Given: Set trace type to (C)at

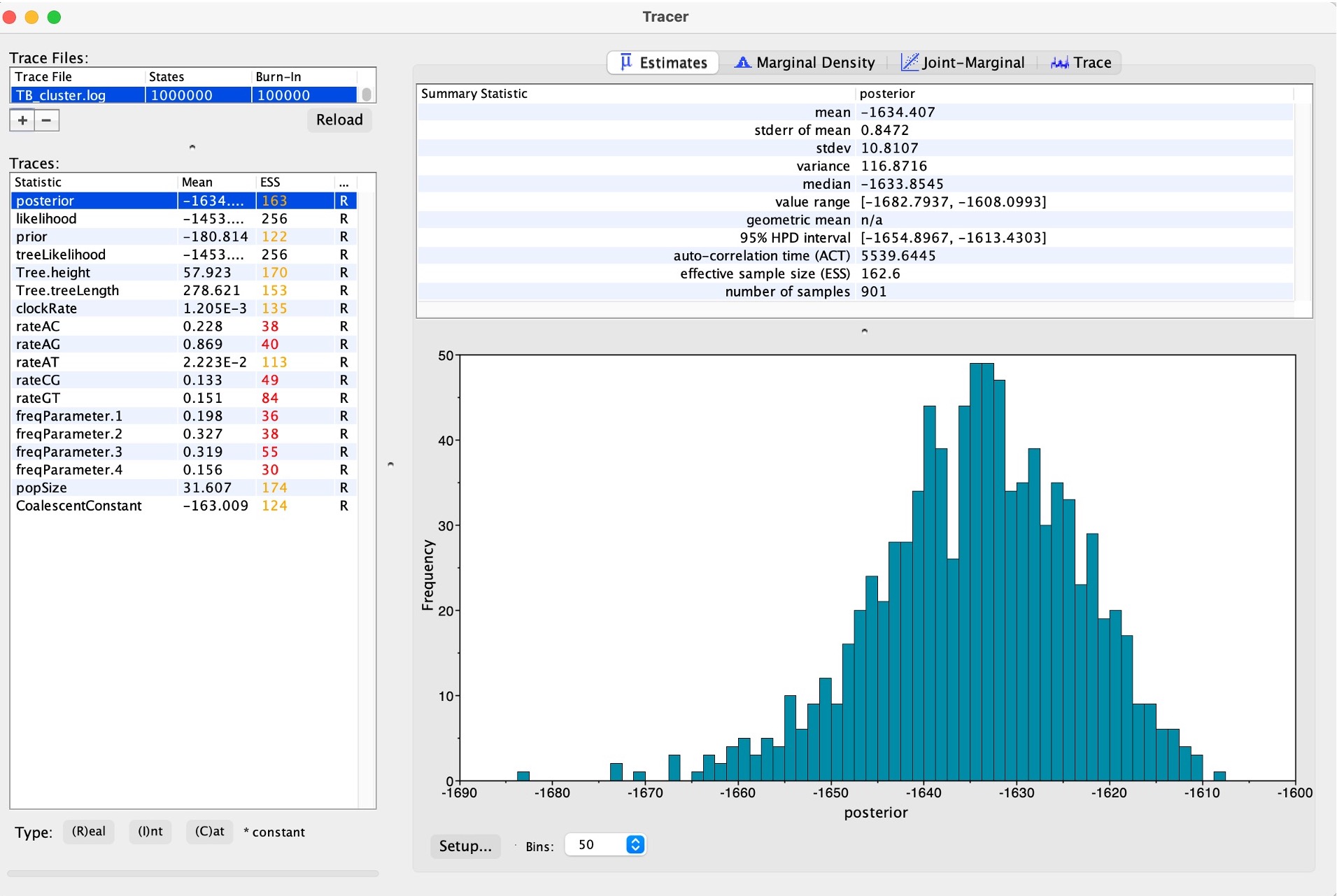Looking at the screenshot, I should pos(209,832).
